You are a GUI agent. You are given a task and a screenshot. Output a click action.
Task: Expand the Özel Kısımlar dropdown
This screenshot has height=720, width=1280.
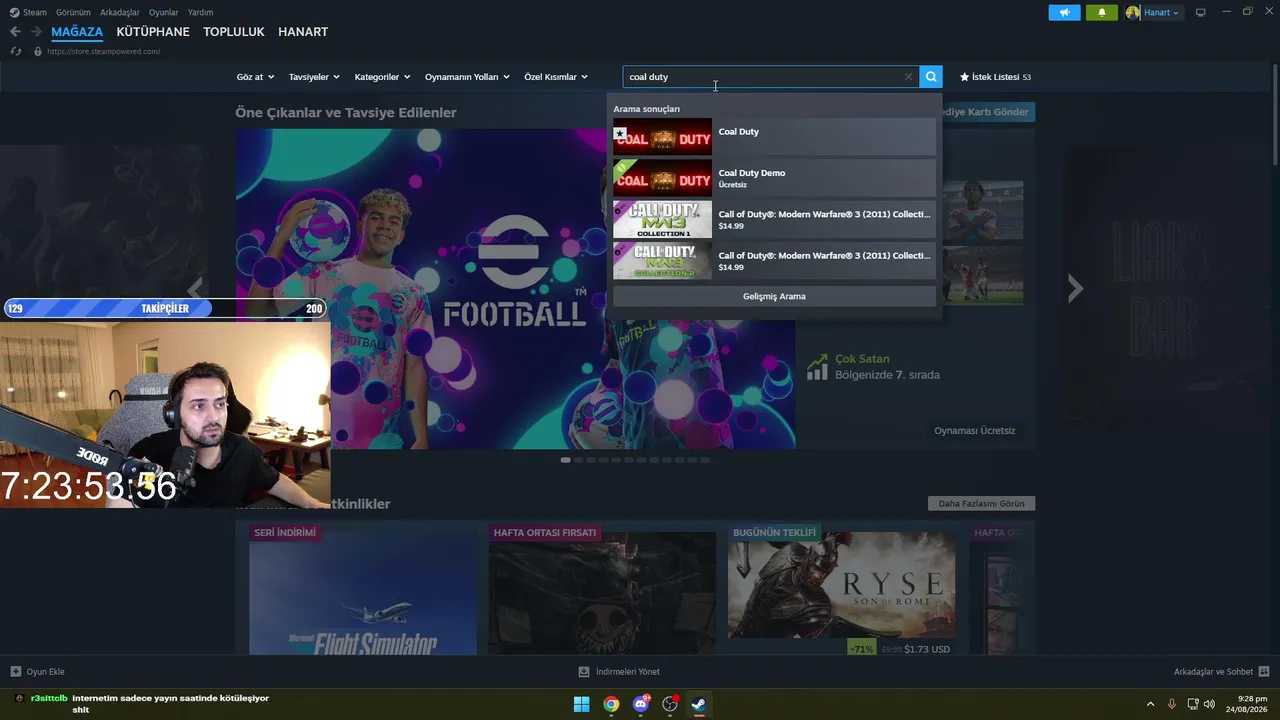556,77
